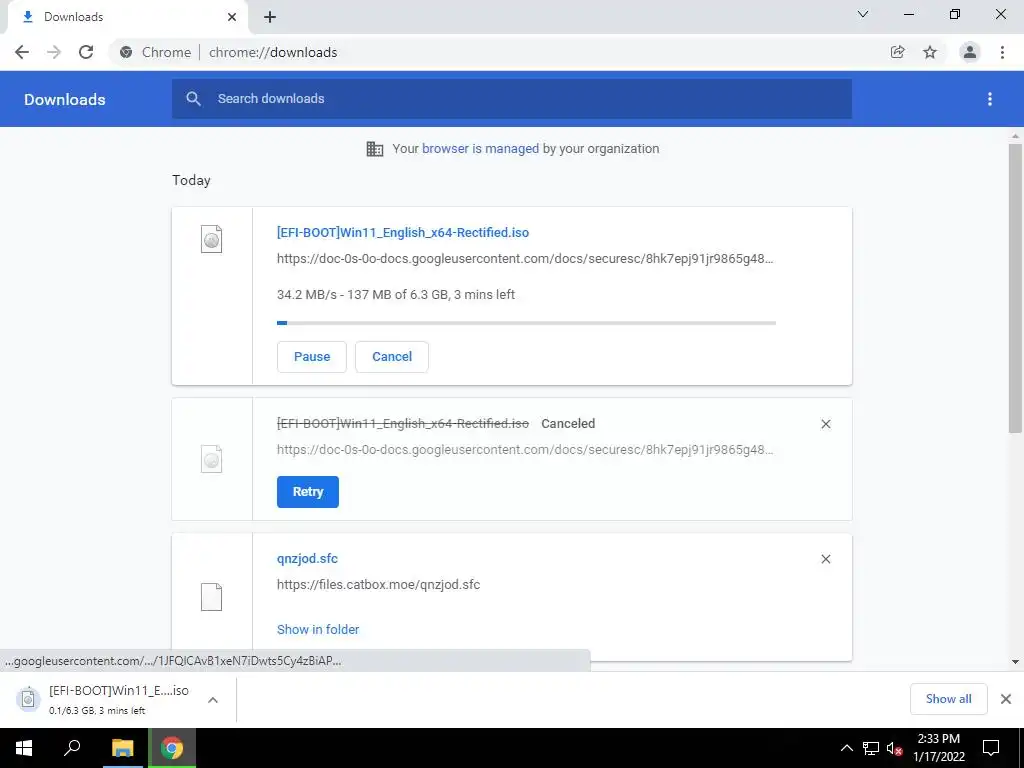Show qnzjod.sfc in folder
The image size is (1024, 768).
318,630
